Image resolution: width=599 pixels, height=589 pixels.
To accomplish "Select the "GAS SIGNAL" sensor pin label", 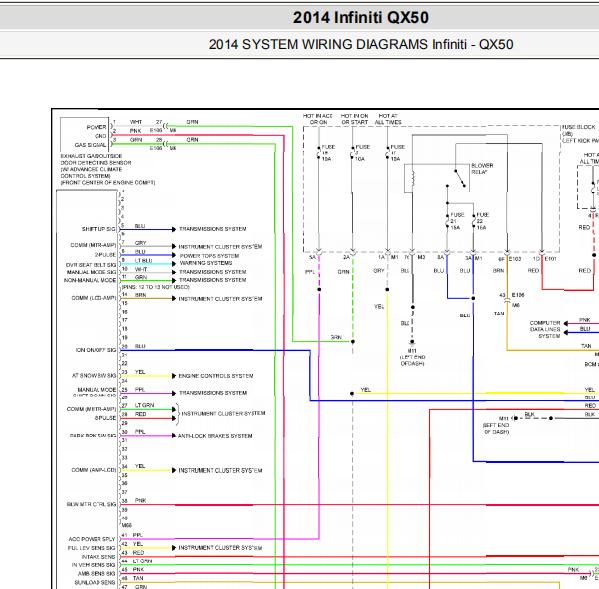I will pyautogui.click(x=90, y=145).
